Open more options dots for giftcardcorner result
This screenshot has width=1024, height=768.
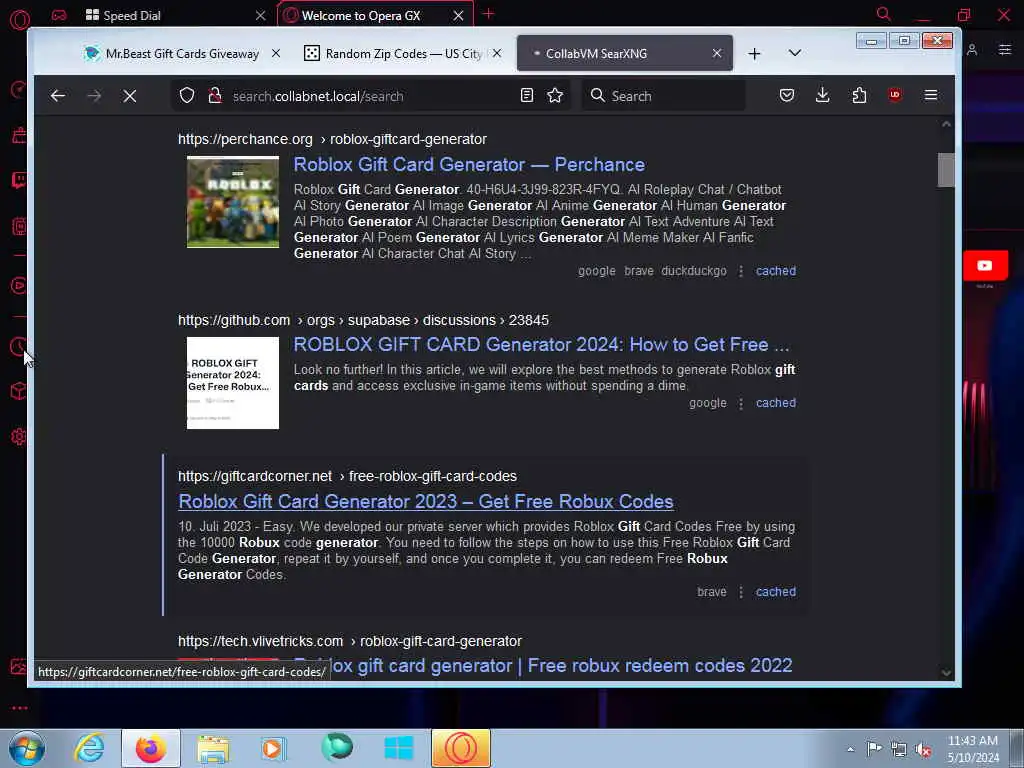coord(741,592)
